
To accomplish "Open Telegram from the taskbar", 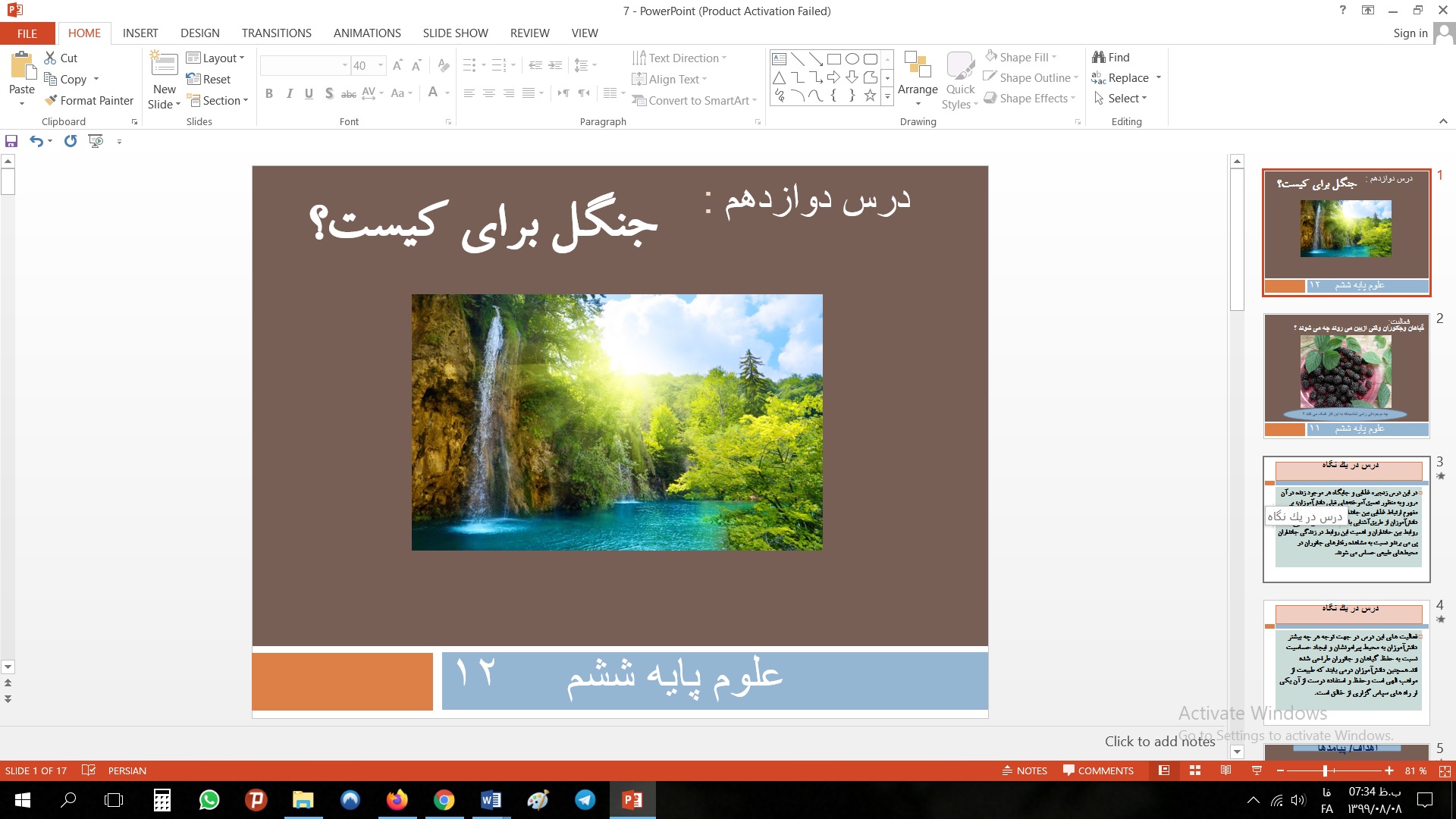I will pyautogui.click(x=585, y=800).
